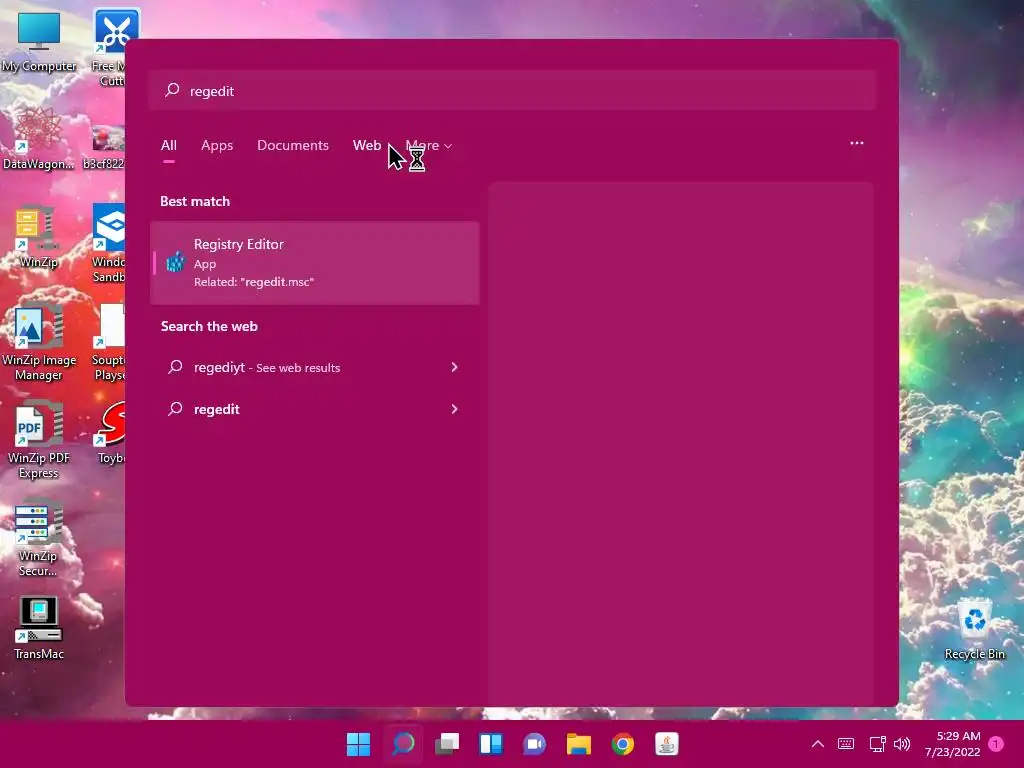Select WinZip Image Manager desktop icon
The height and width of the screenshot is (768, 1024).
pos(39,342)
